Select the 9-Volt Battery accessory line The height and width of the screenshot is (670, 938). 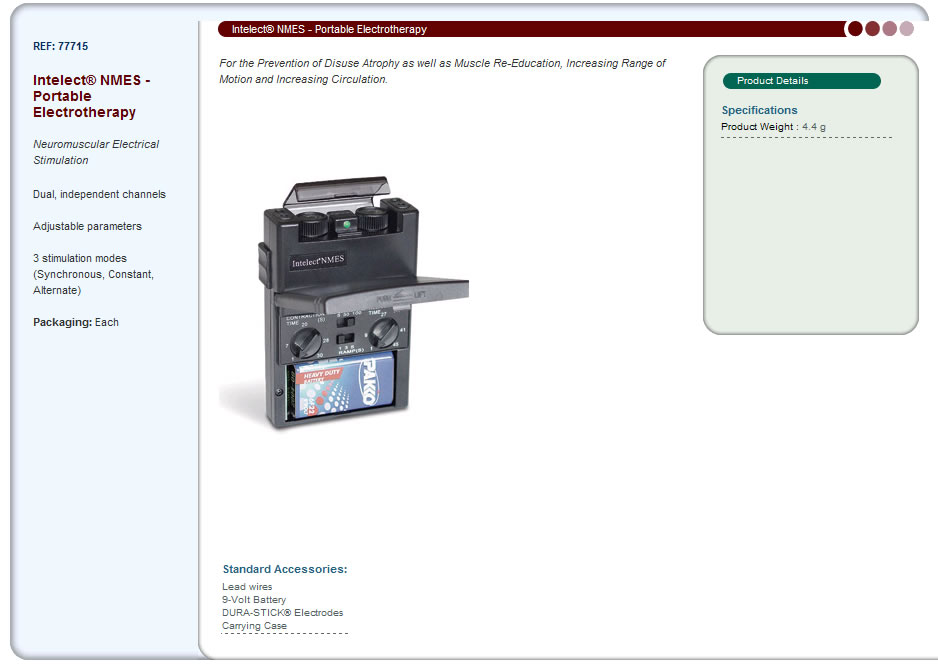coord(254,599)
